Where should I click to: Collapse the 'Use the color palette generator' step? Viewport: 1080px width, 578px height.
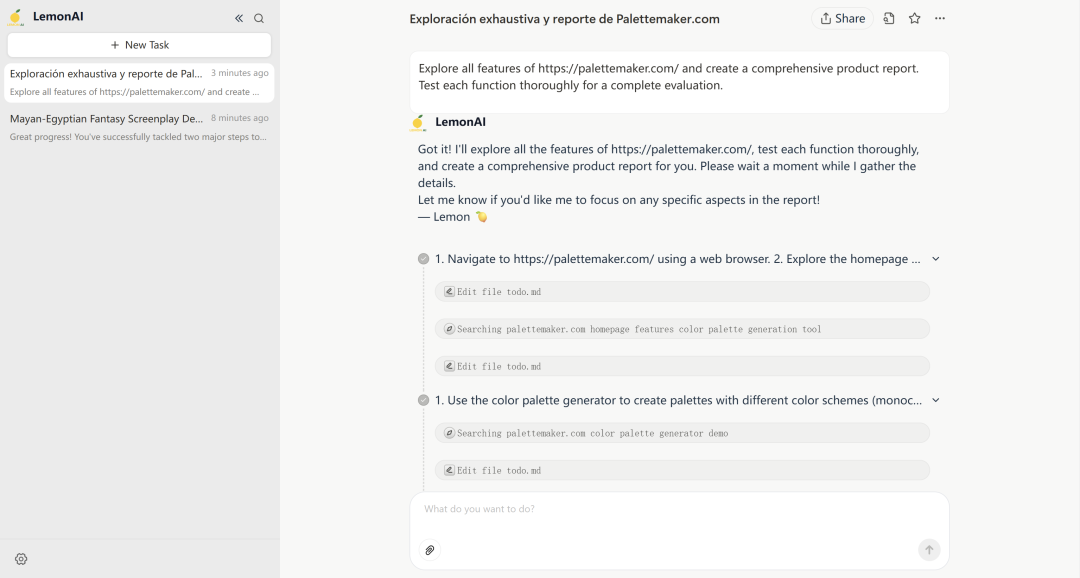(936, 400)
